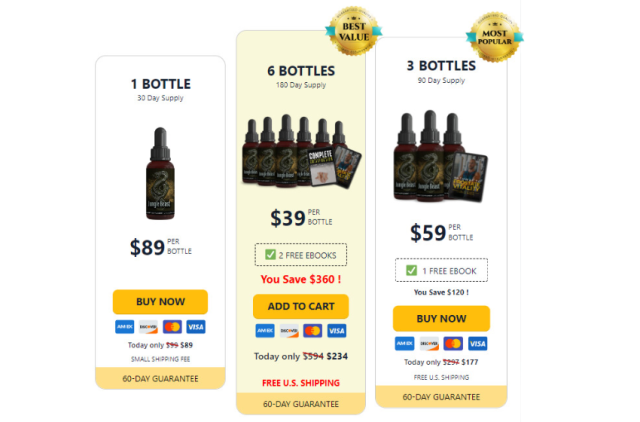640x422 pixels.
Task: Click the Discover icon in 6 Bottles card
Action: click(289, 331)
